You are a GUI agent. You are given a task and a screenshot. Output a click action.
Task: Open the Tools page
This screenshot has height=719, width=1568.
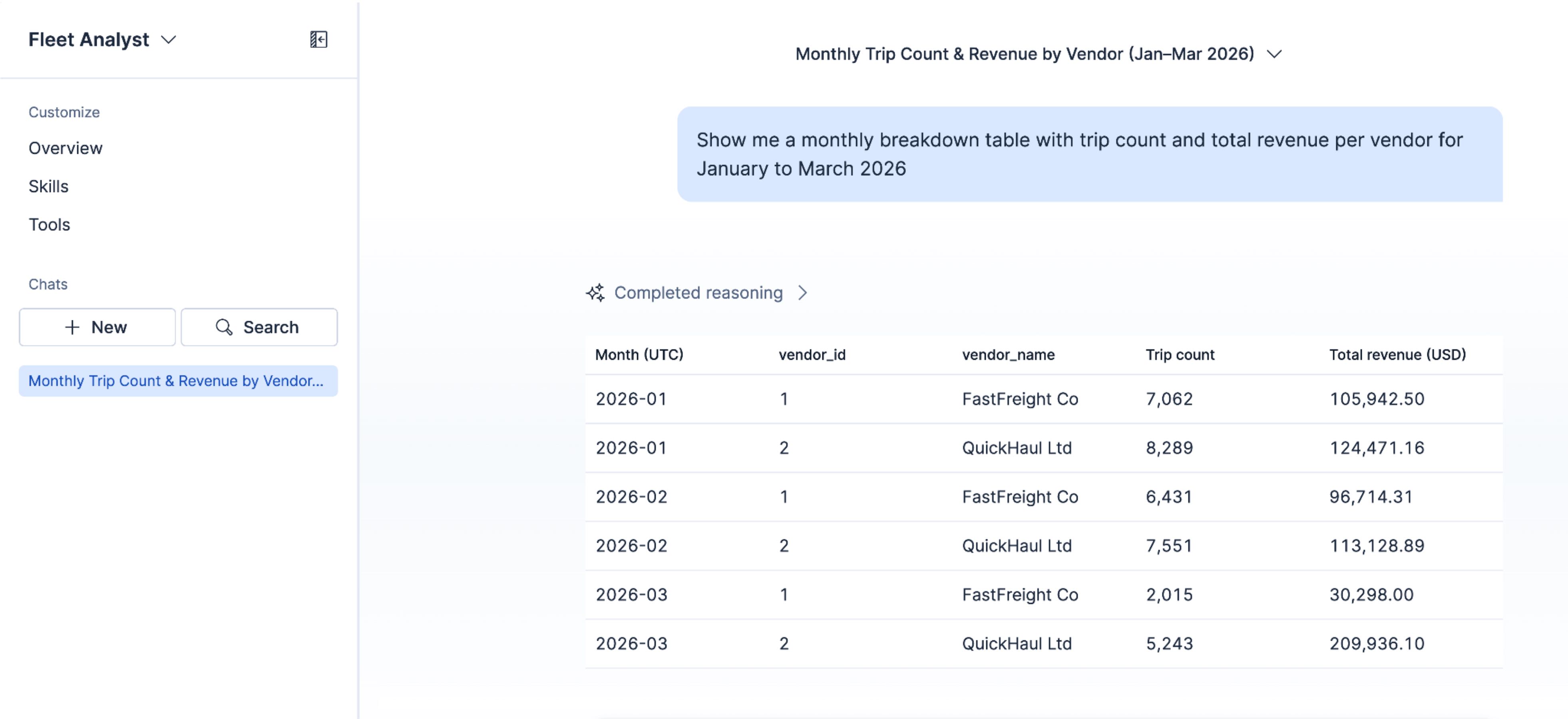[x=49, y=225]
